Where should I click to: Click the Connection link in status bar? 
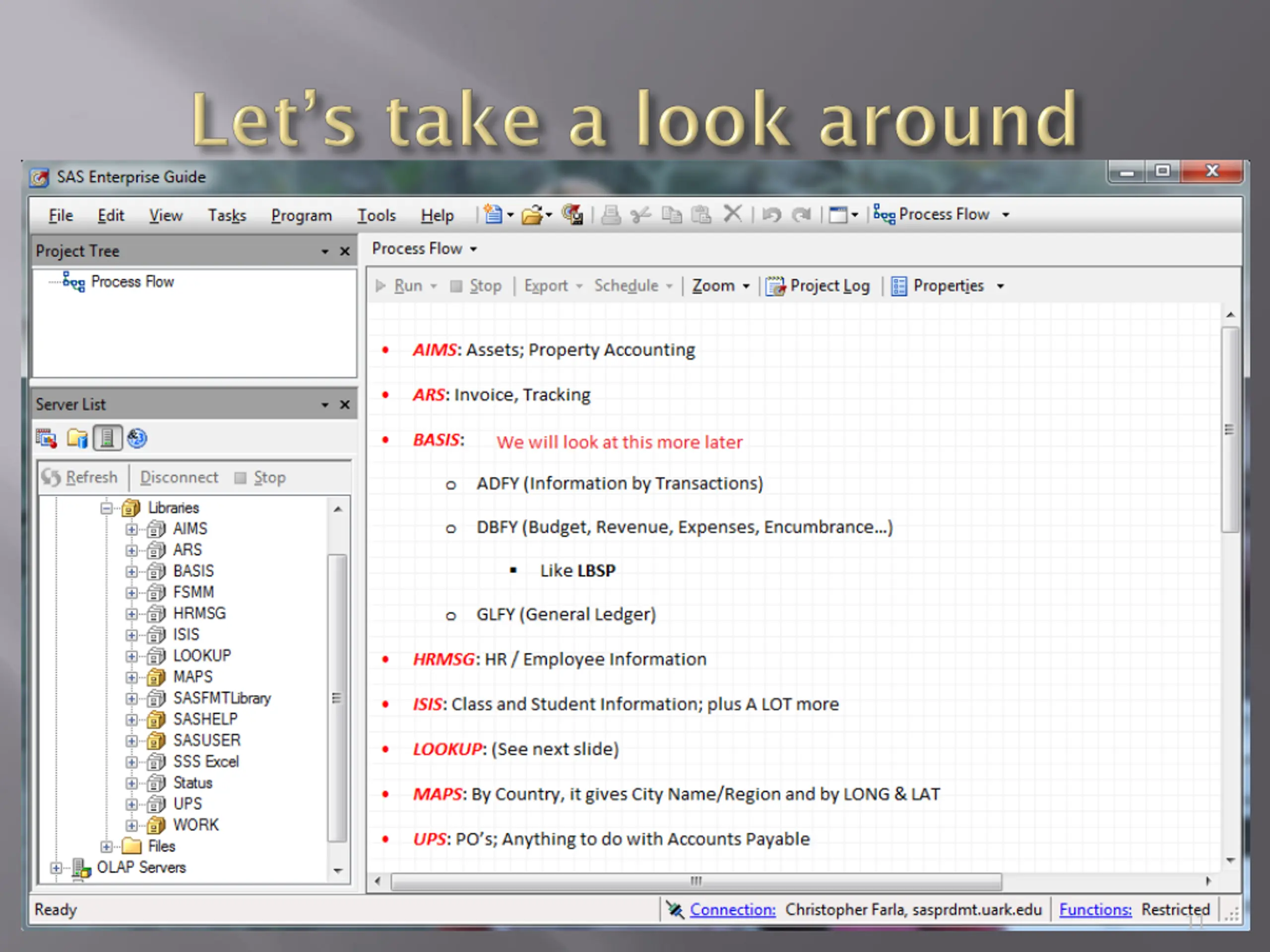click(732, 909)
